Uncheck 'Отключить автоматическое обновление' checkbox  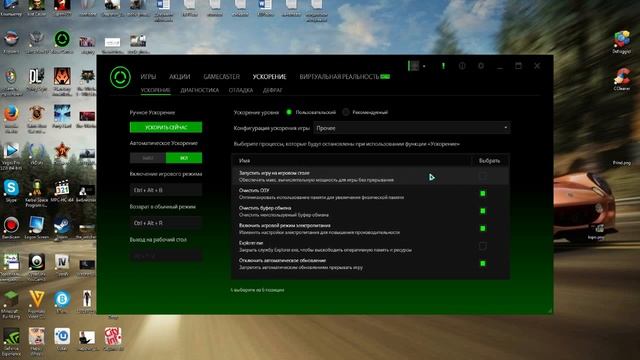(x=482, y=264)
